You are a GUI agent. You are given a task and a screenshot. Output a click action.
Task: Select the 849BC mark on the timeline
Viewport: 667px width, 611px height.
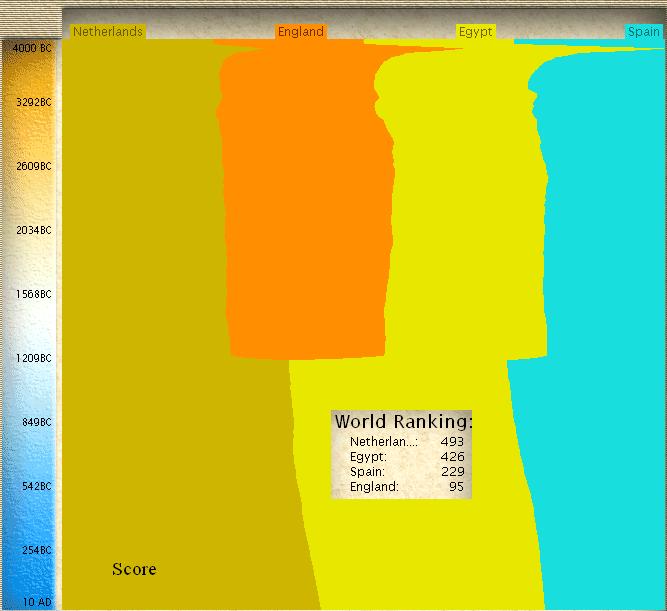[x=31, y=422]
